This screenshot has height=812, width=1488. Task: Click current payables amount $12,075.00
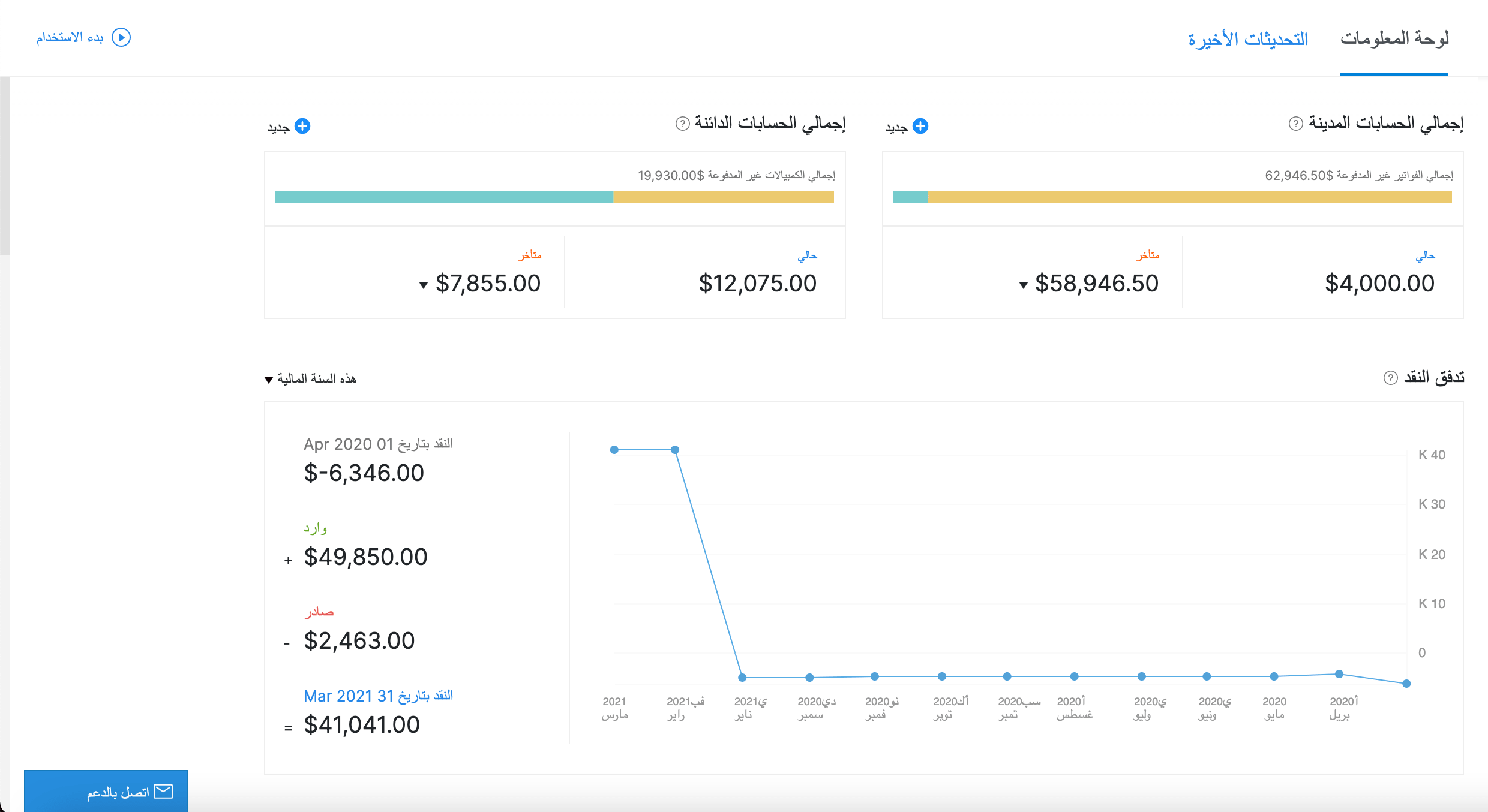757,284
